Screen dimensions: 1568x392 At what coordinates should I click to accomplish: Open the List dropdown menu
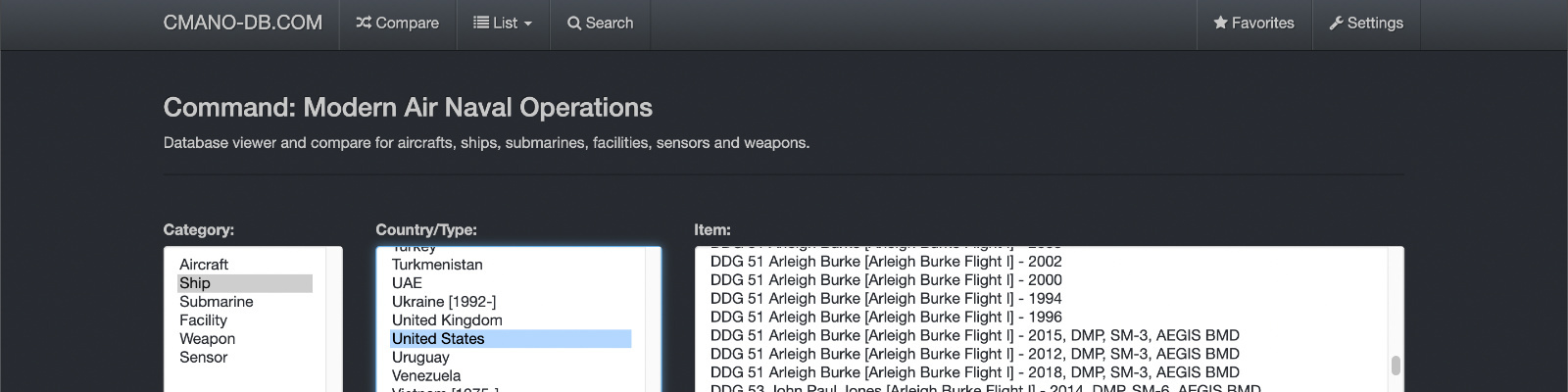click(x=503, y=23)
